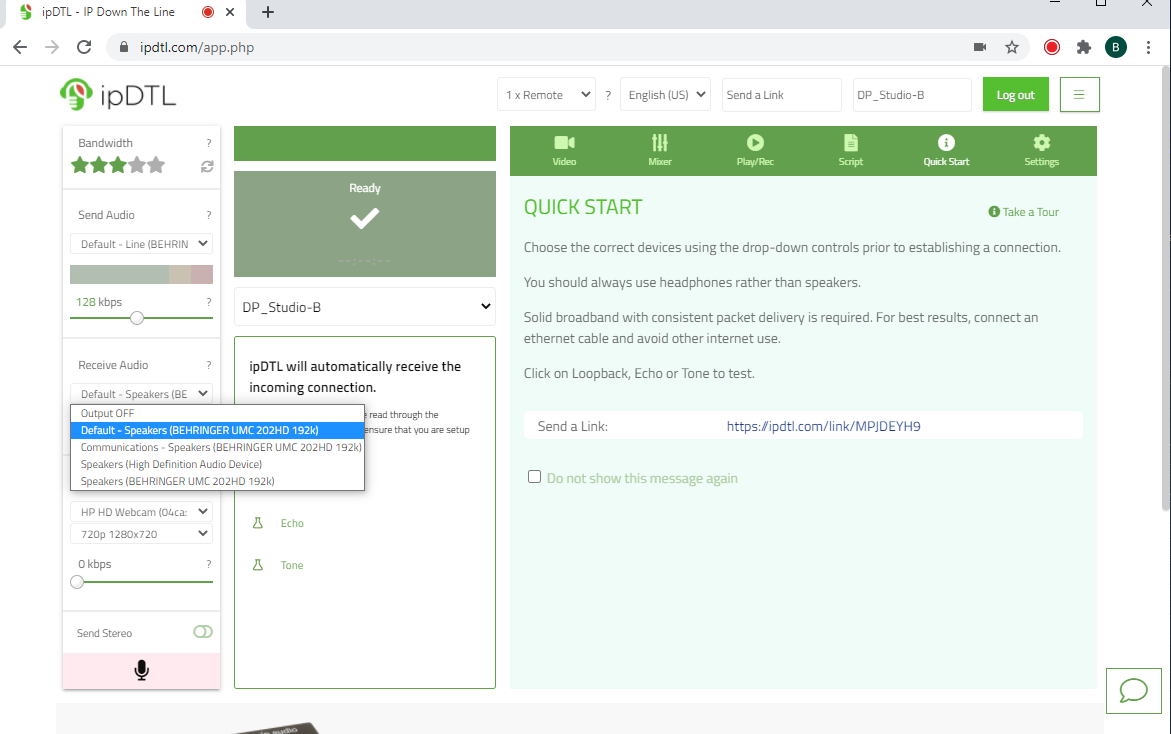Viewport: 1171px width, 734px height.
Task: Select Speakers (High Definition Audio Device)
Action: 217,464
